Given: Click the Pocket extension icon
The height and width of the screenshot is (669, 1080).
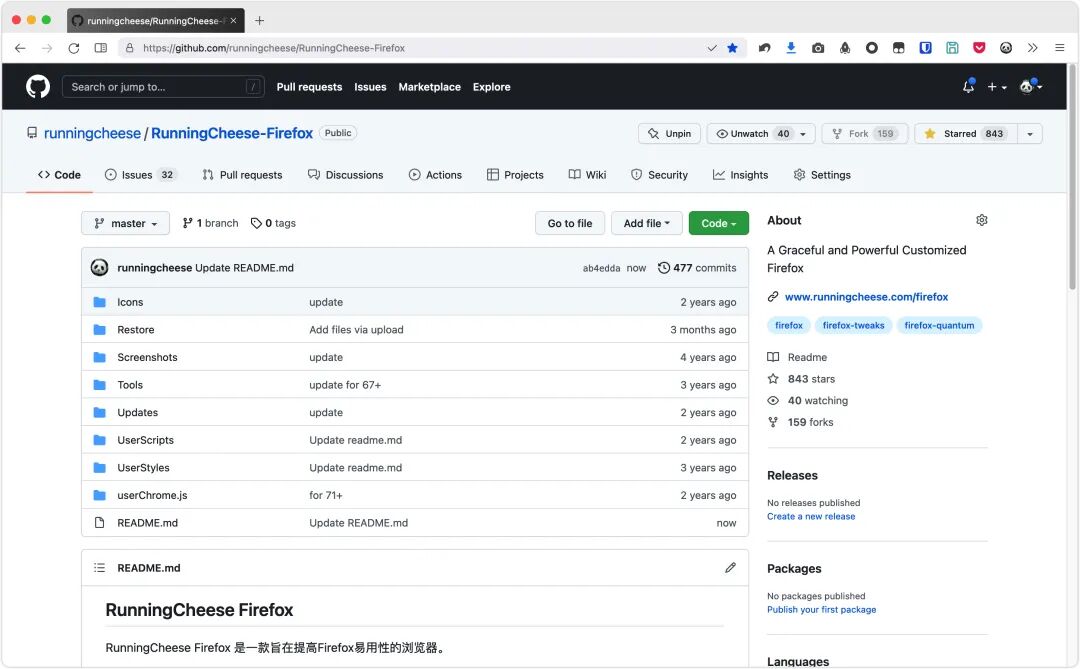Looking at the screenshot, I should (x=979, y=48).
